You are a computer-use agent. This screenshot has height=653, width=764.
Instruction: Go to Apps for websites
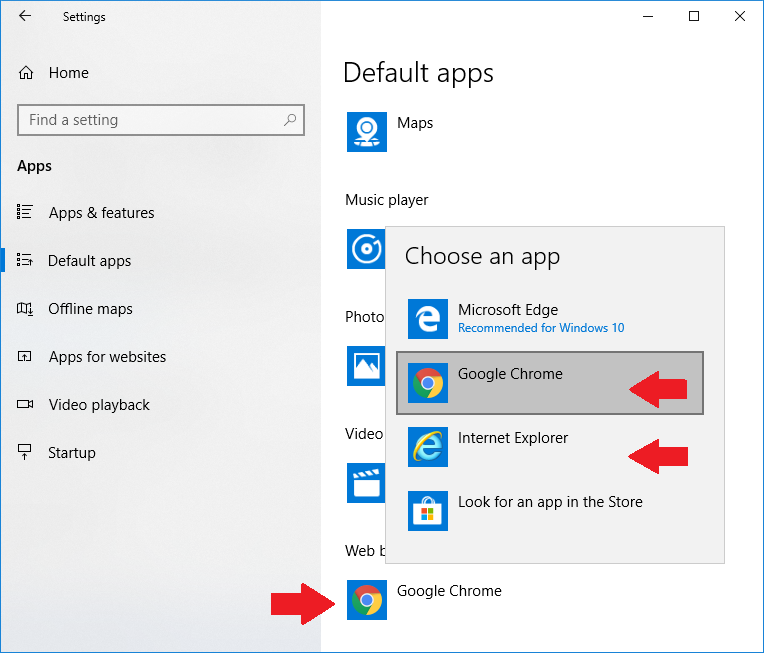(x=107, y=357)
